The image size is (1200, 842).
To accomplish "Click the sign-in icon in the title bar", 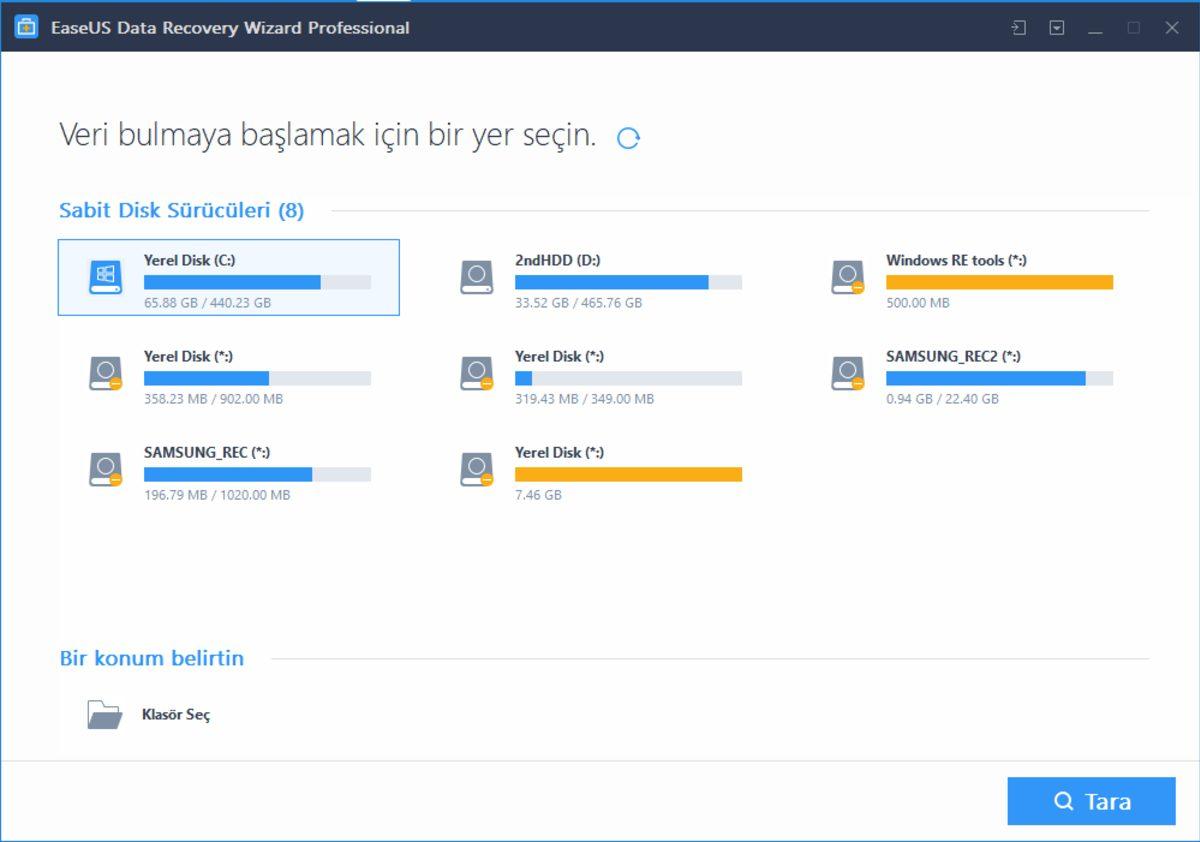I will [x=1018, y=27].
